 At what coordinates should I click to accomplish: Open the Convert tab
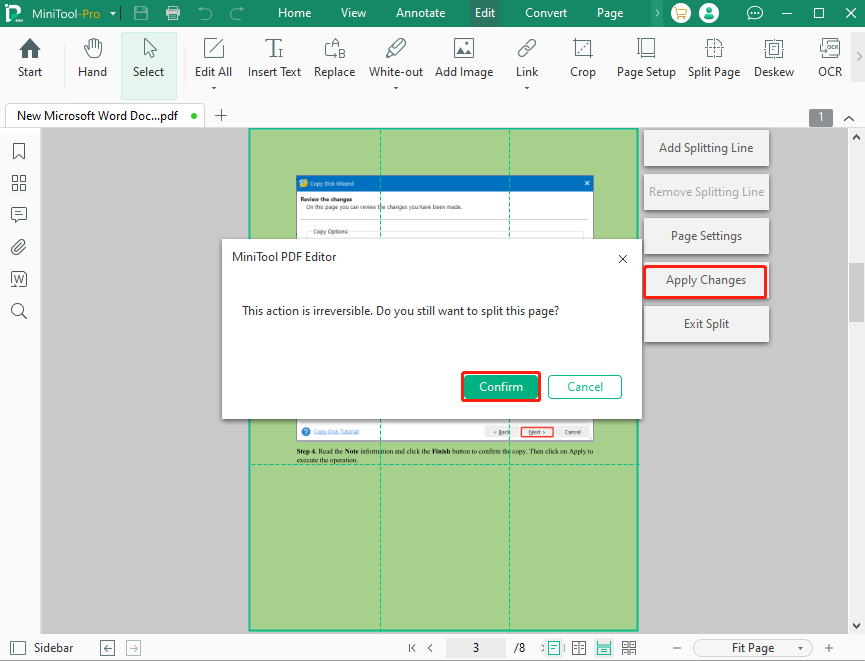click(546, 13)
